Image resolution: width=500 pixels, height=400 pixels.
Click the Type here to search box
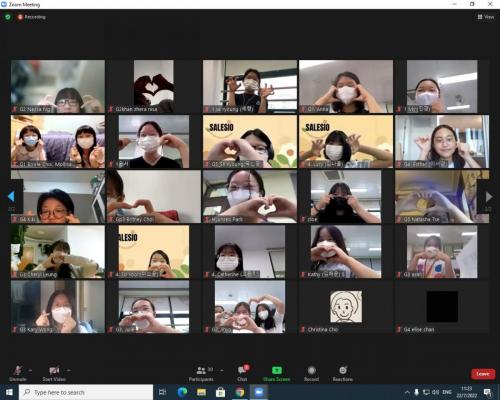(x=86, y=392)
